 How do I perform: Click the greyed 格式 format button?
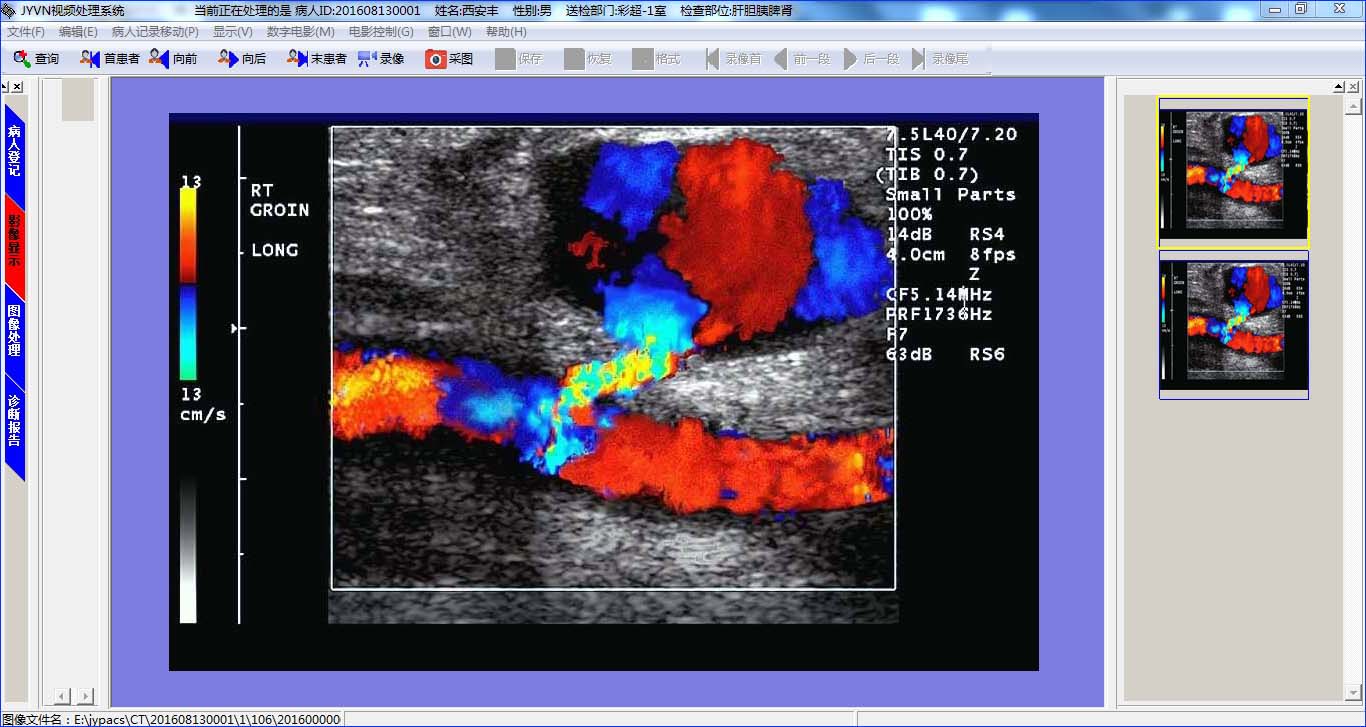pos(656,59)
